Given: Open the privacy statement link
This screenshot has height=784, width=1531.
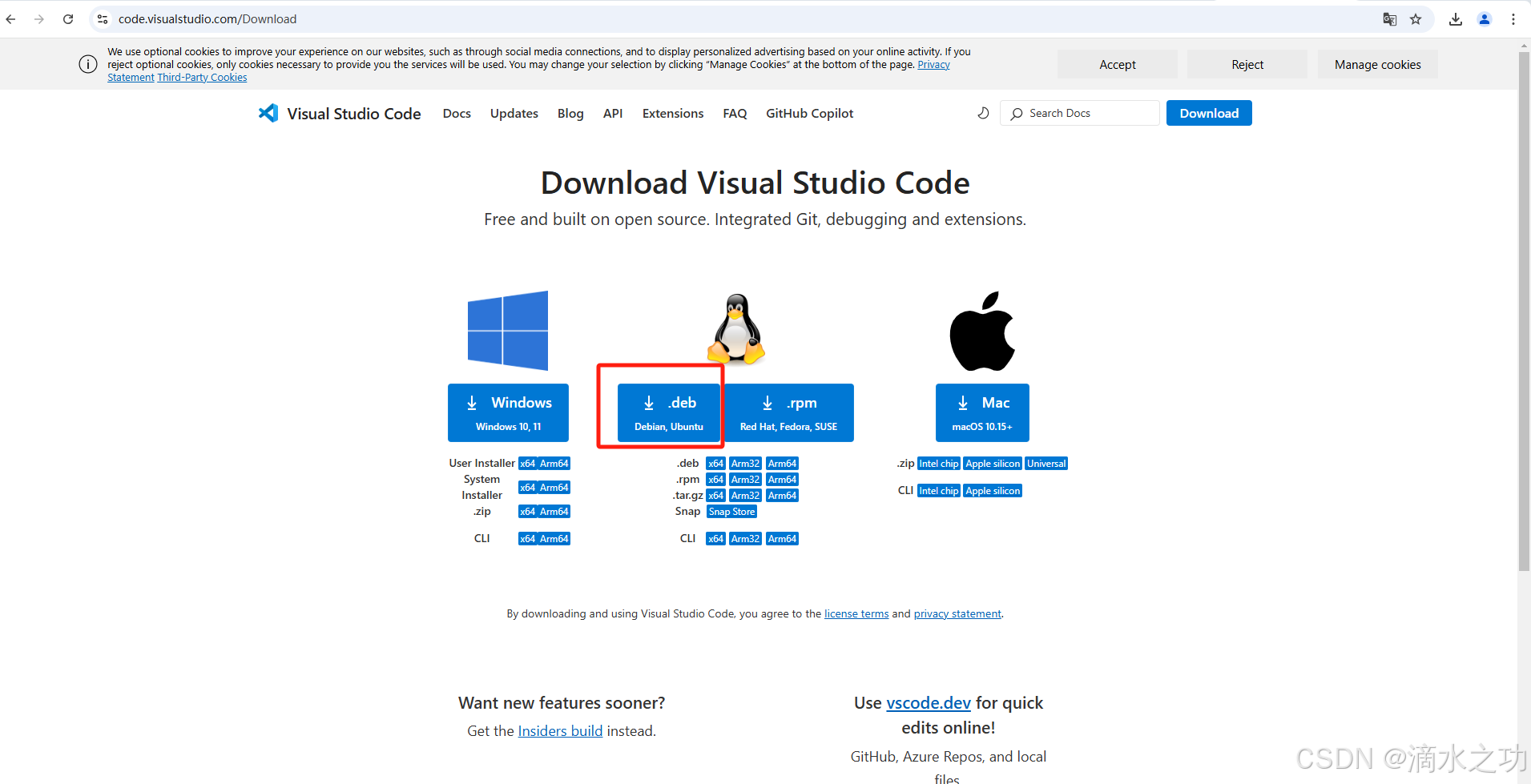Looking at the screenshot, I should (957, 614).
